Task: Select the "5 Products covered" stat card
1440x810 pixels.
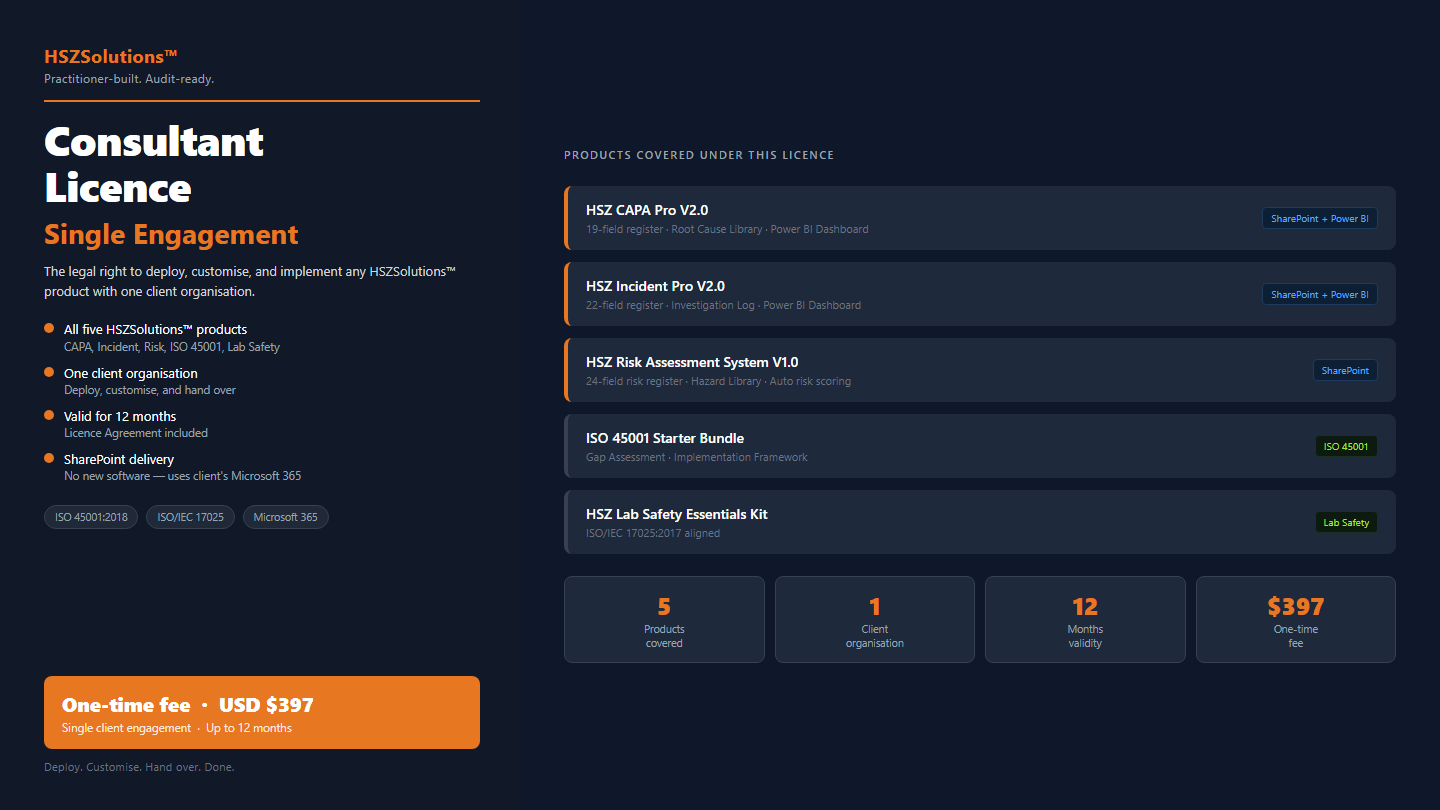Action: tap(664, 619)
